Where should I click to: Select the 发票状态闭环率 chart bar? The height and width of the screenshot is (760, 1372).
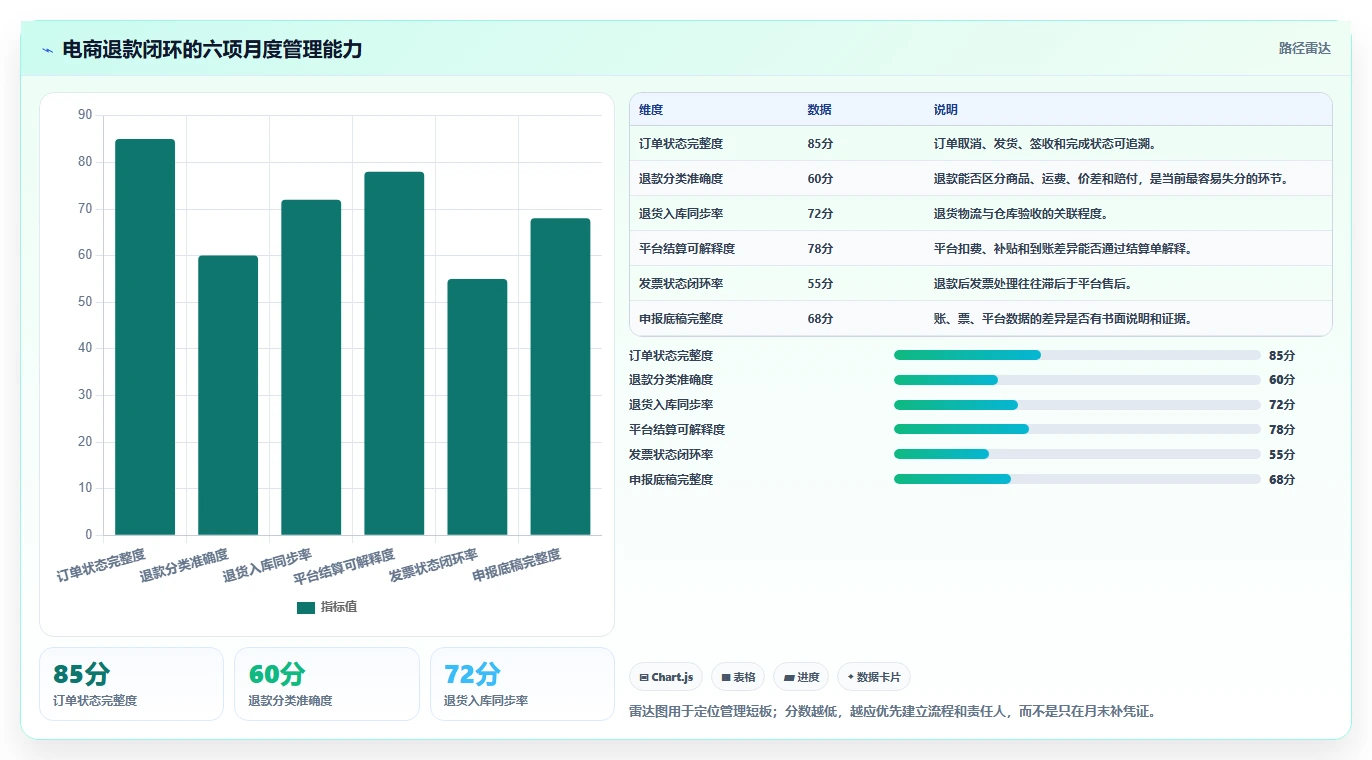click(477, 407)
